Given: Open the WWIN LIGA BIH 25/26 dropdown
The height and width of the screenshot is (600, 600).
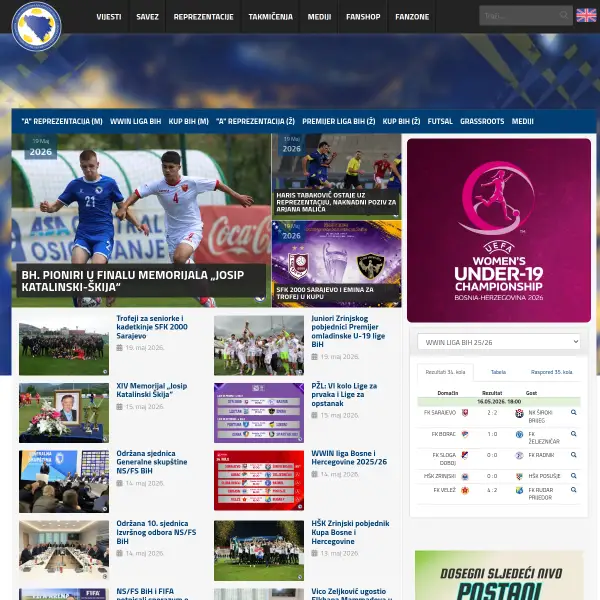Looking at the screenshot, I should pyautogui.click(x=499, y=342).
